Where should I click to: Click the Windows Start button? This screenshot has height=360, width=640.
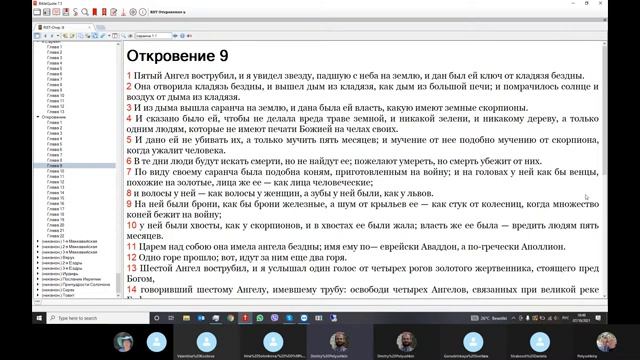tap(39, 318)
